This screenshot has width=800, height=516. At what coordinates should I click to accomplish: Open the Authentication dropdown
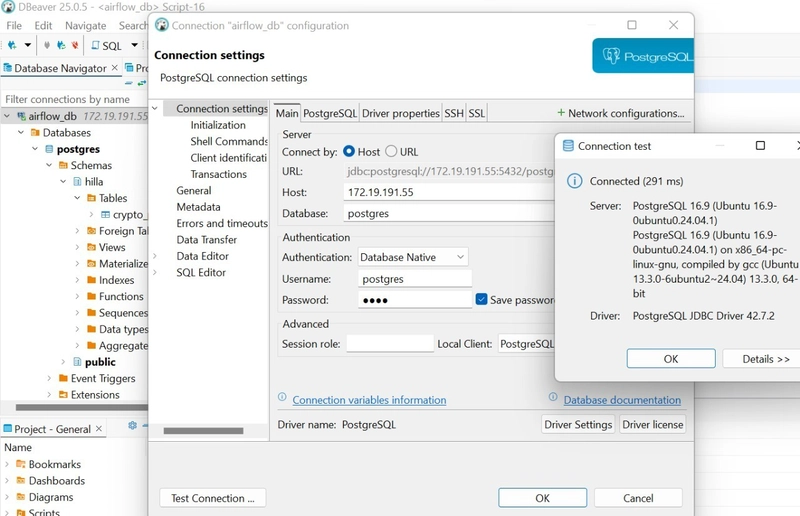413,257
